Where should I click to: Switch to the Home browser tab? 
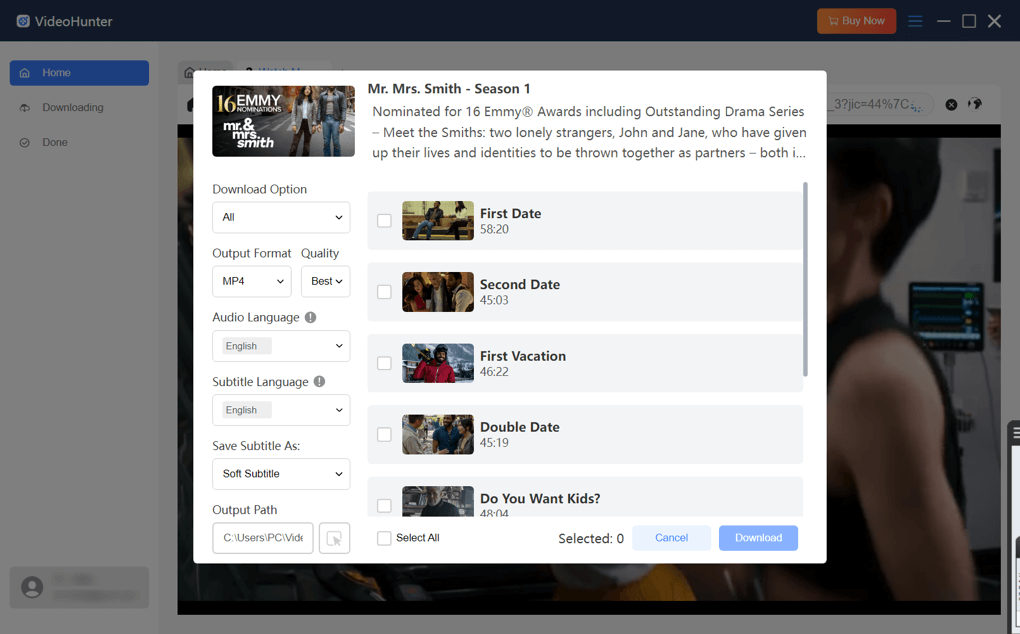click(x=205, y=72)
